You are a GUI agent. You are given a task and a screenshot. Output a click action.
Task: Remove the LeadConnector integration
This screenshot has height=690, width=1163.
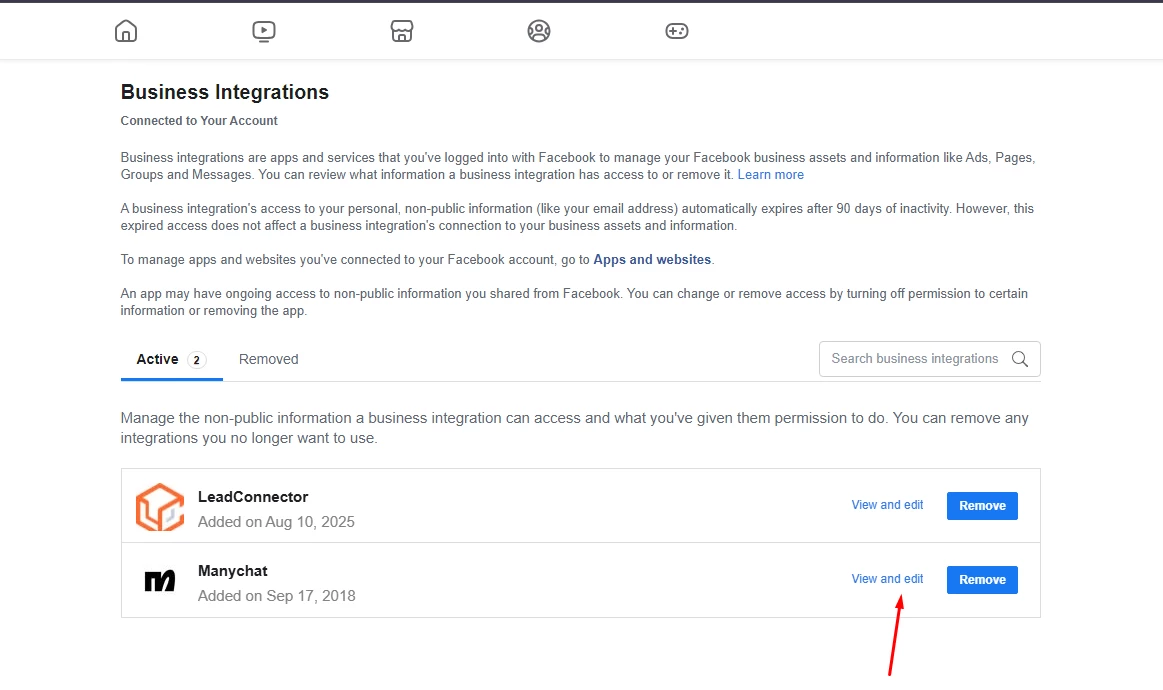(x=982, y=506)
